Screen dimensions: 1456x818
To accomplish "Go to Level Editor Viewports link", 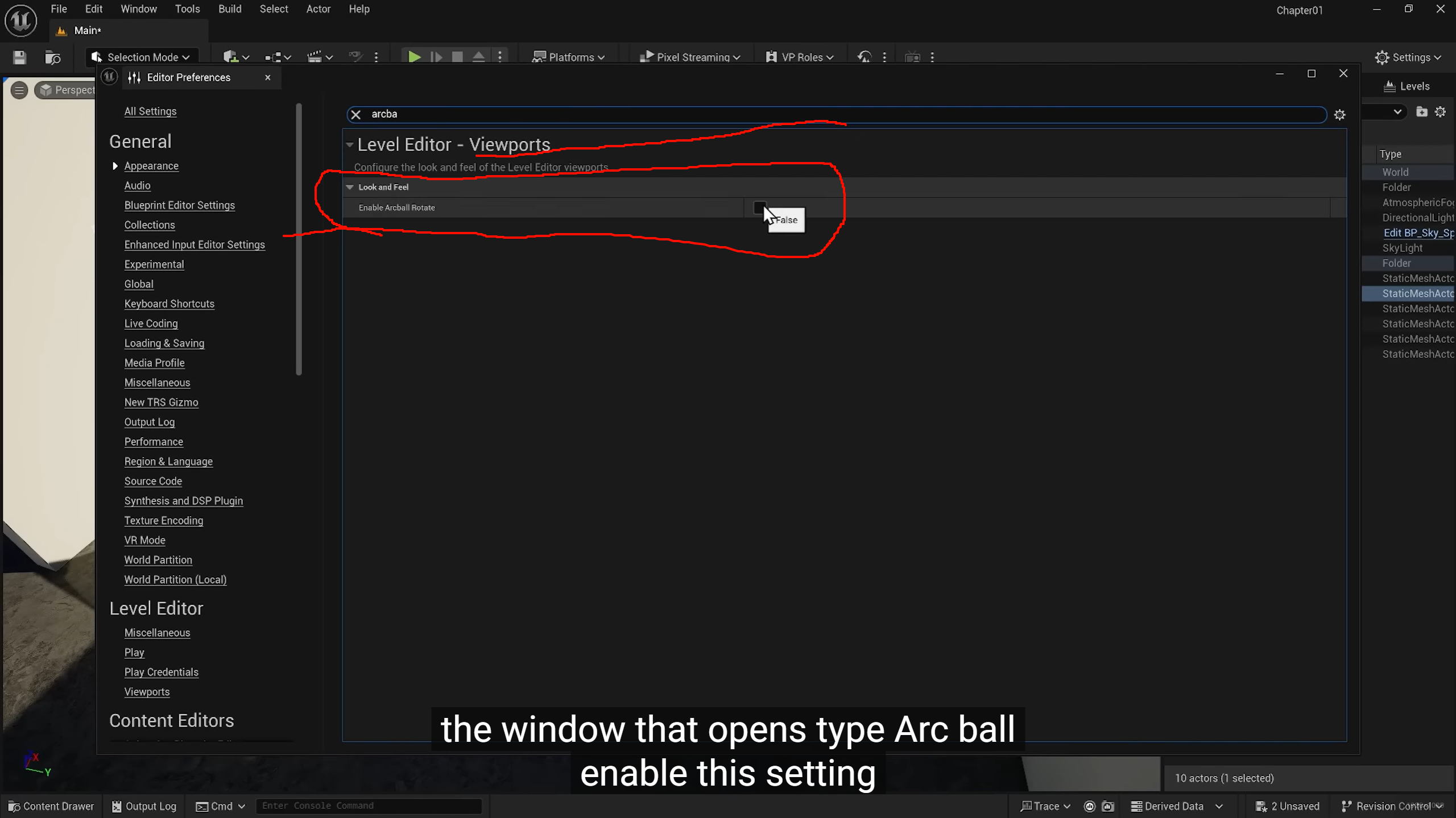I will coord(147,692).
